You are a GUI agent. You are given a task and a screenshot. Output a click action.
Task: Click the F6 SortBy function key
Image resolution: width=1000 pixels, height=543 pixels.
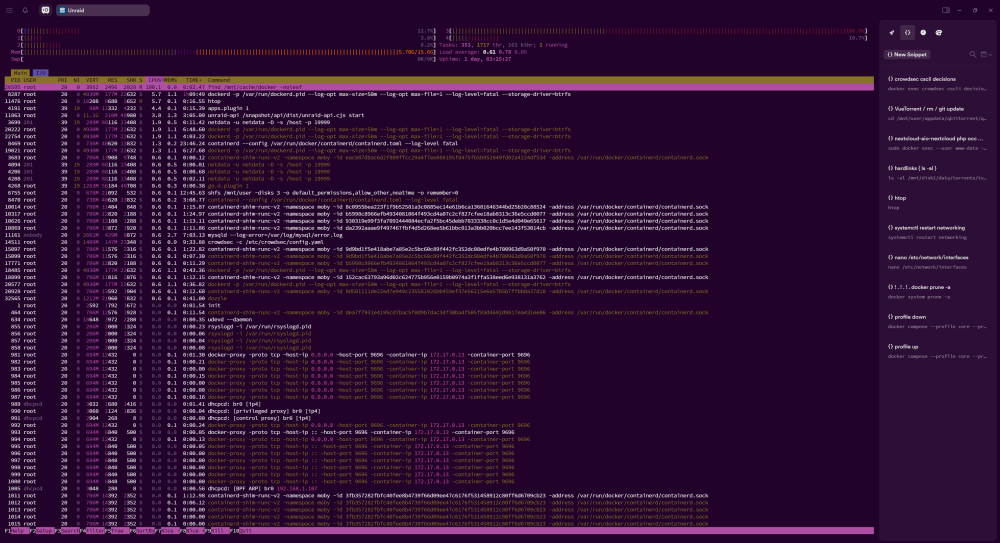(x=142, y=531)
